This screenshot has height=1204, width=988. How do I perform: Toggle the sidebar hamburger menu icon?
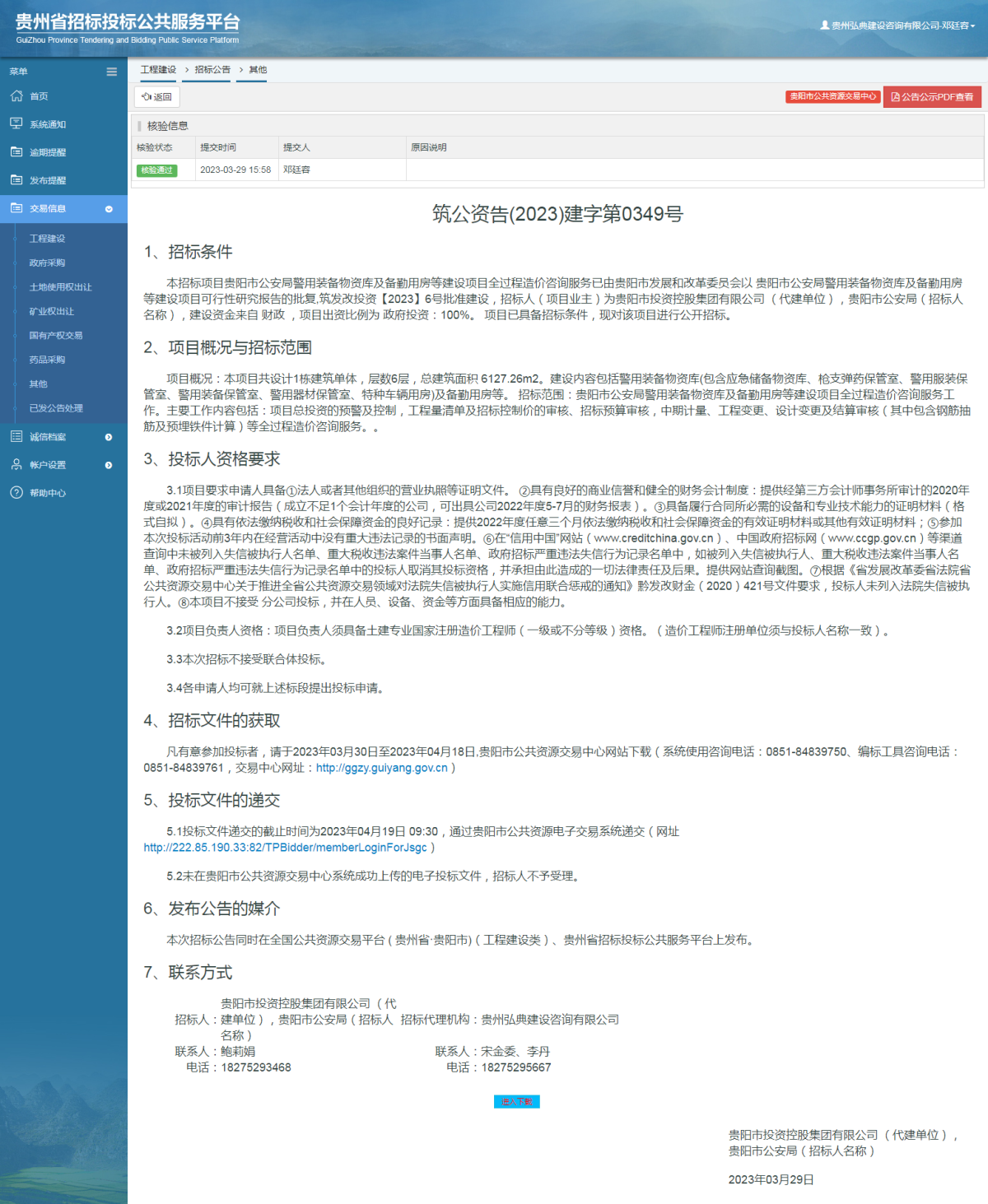pos(111,72)
